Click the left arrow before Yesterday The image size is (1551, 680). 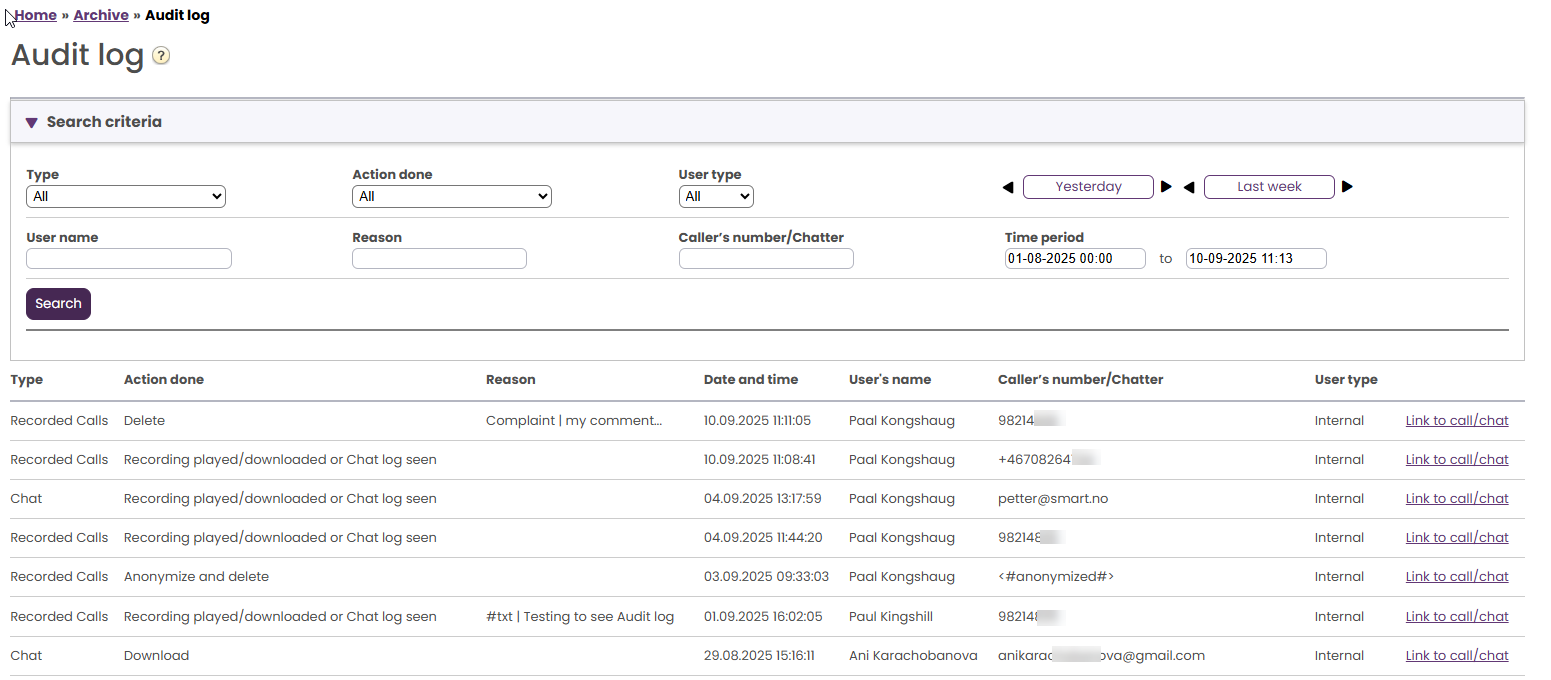[1008, 187]
